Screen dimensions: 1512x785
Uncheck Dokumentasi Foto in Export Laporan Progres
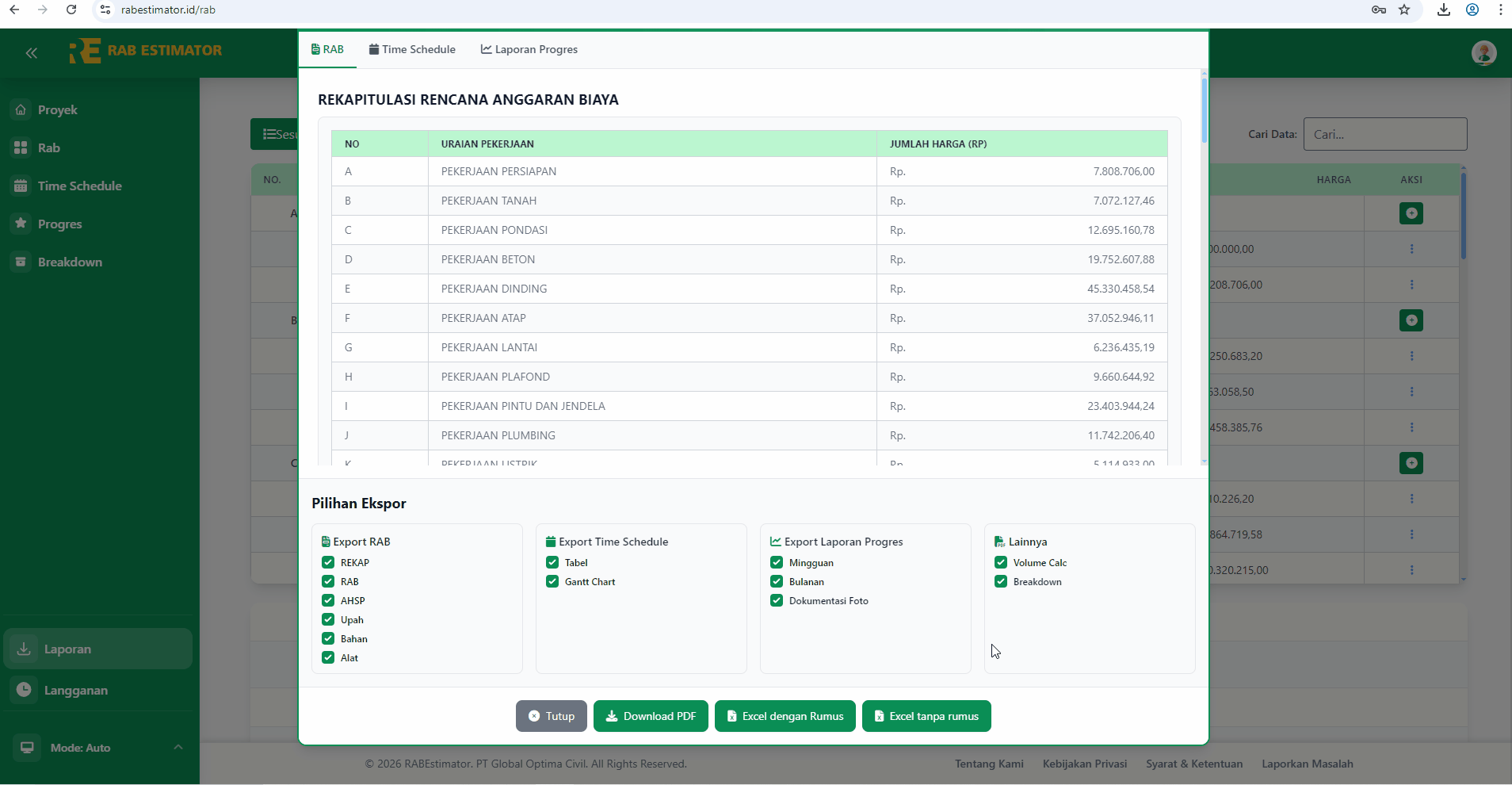pyautogui.click(x=776, y=600)
